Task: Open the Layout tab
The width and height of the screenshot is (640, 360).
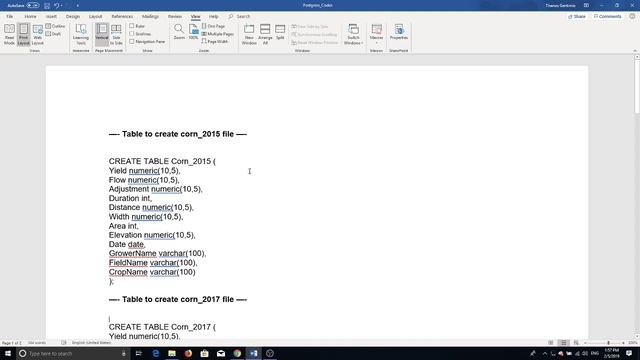Action: coord(96,16)
